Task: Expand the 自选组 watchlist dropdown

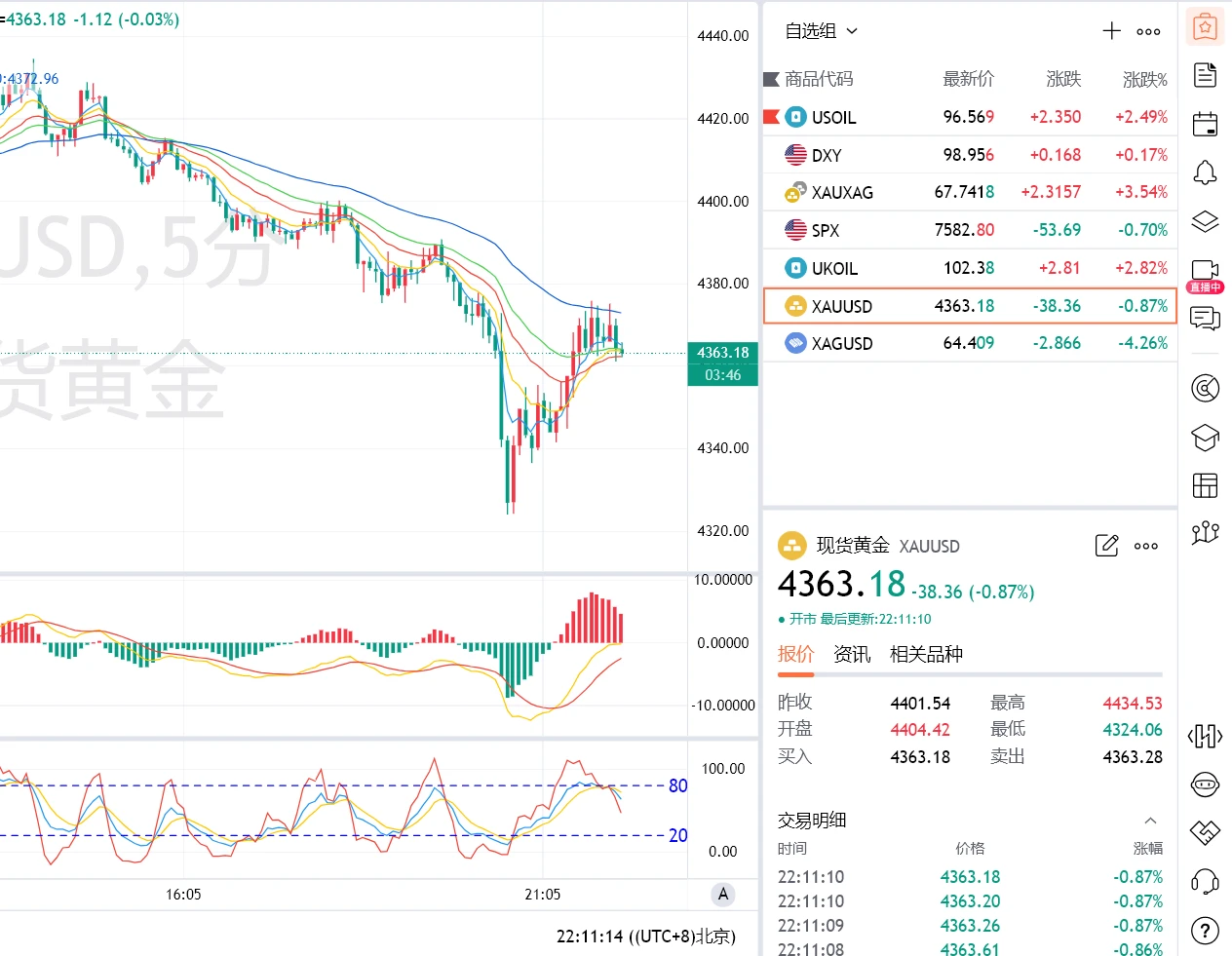Action: coord(822,31)
